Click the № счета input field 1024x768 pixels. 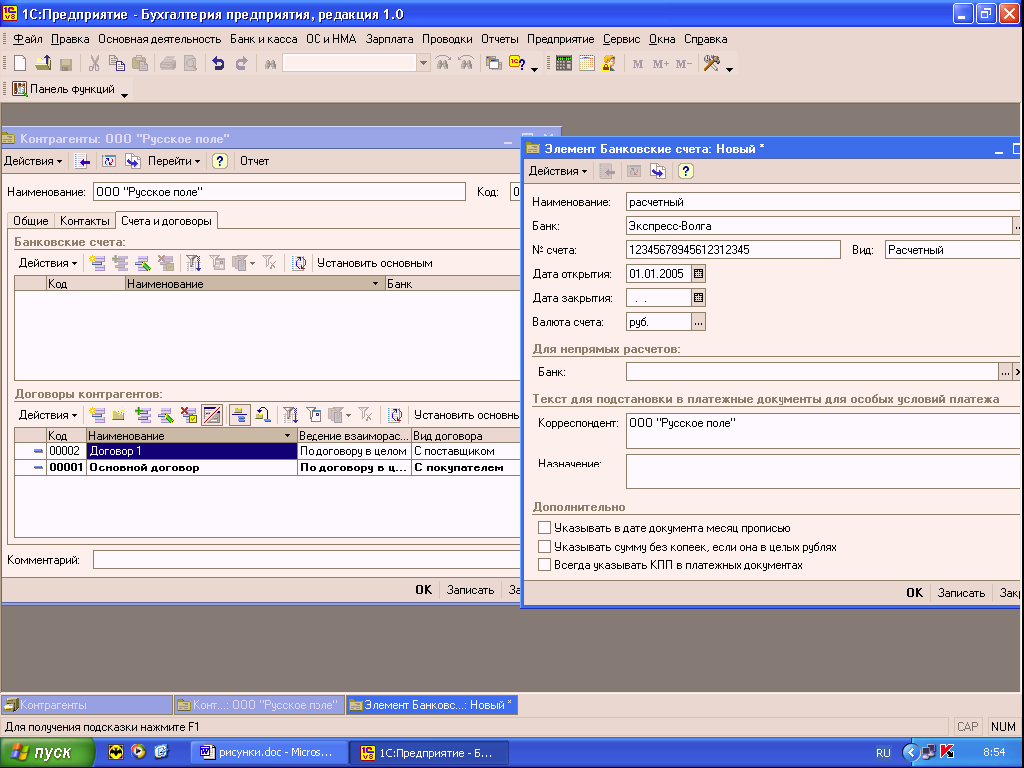pos(732,250)
